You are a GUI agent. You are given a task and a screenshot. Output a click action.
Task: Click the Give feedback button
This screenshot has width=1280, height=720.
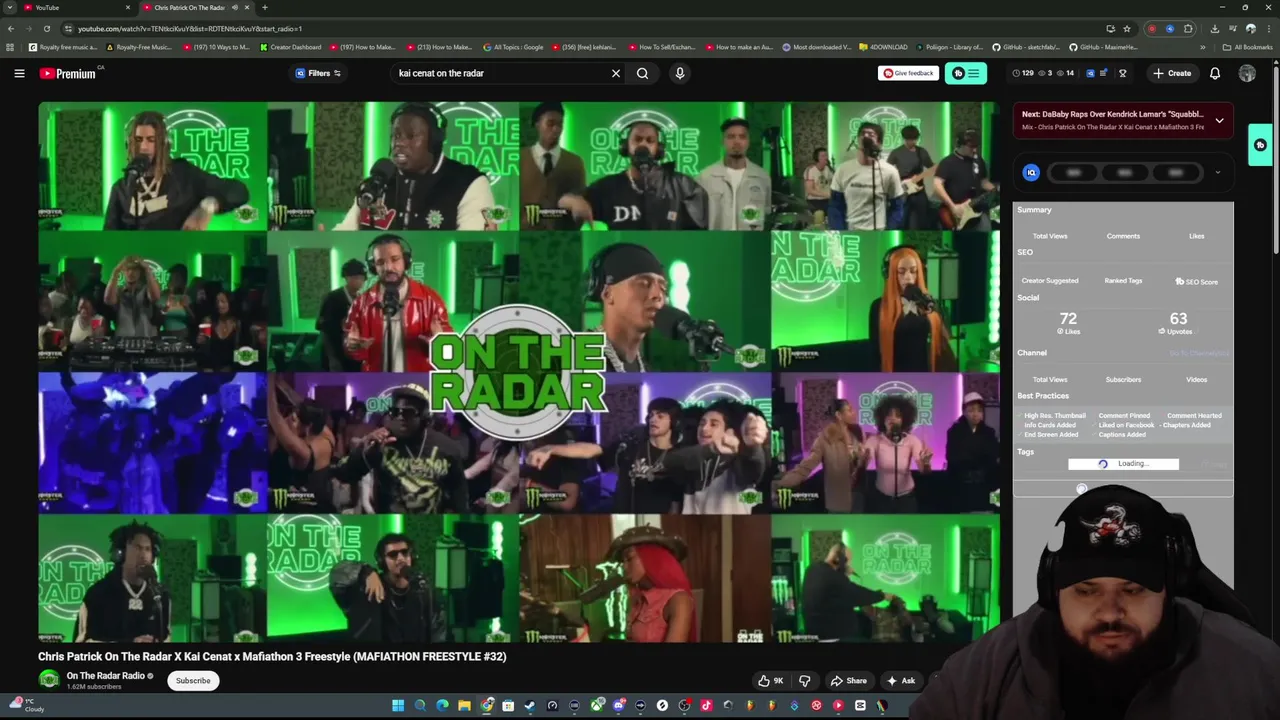tap(908, 73)
